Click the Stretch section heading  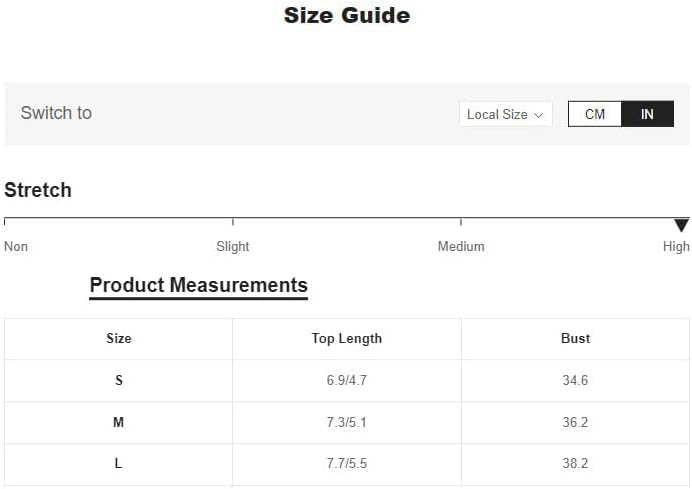pyautogui.click(x=38, y=190)
